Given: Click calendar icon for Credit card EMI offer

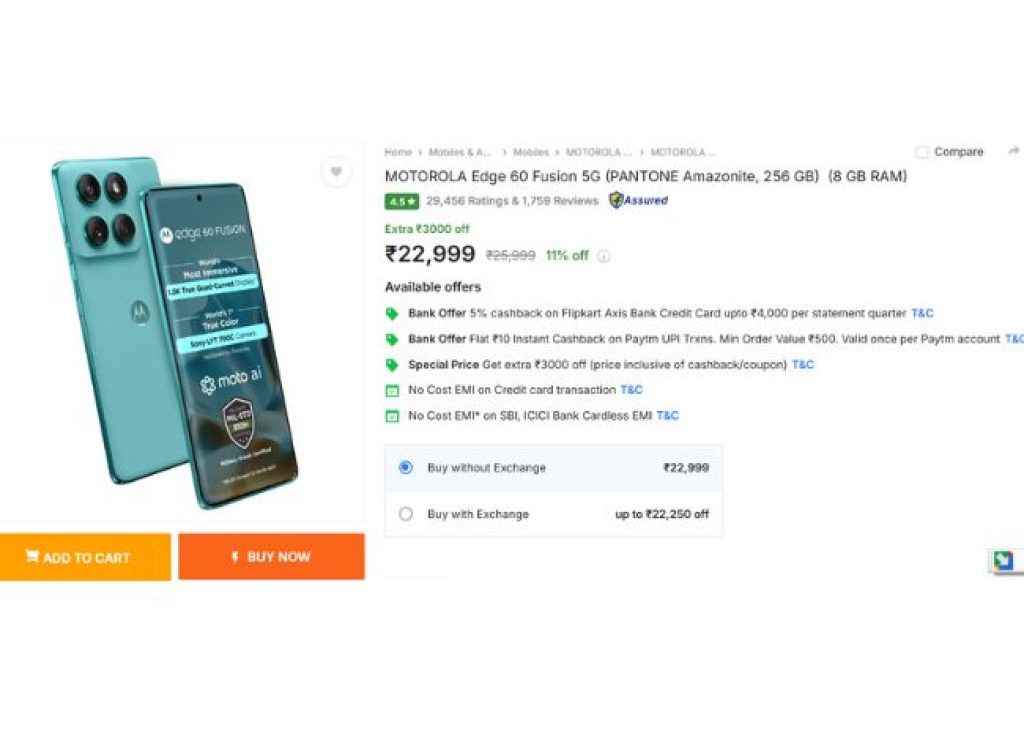Looking at the screenshot, I should 392,390.
